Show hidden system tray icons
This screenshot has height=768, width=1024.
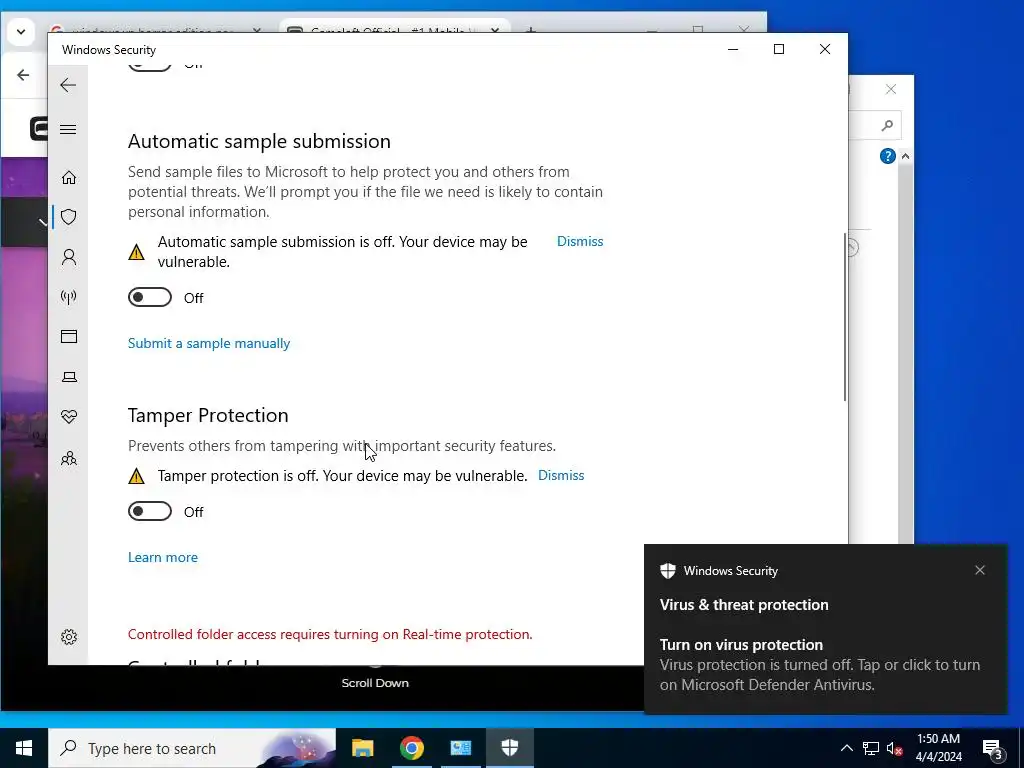[846, 748]
